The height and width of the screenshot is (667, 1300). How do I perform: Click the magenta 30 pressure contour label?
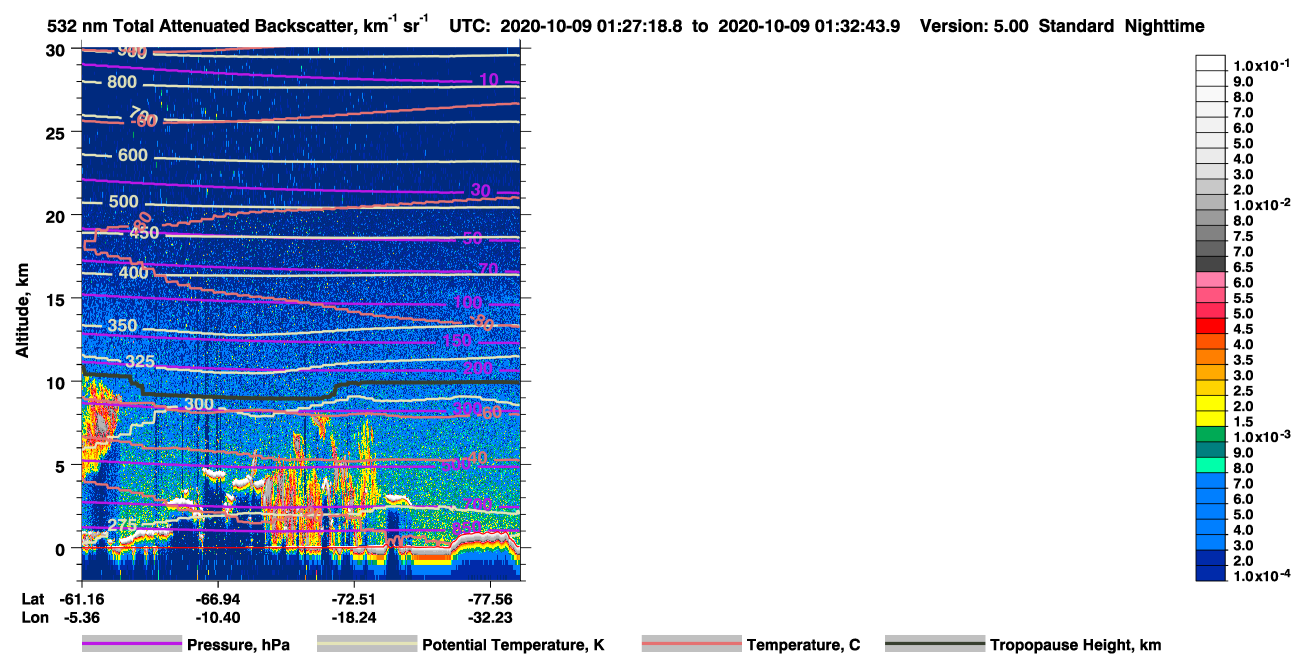click(481, 191)
